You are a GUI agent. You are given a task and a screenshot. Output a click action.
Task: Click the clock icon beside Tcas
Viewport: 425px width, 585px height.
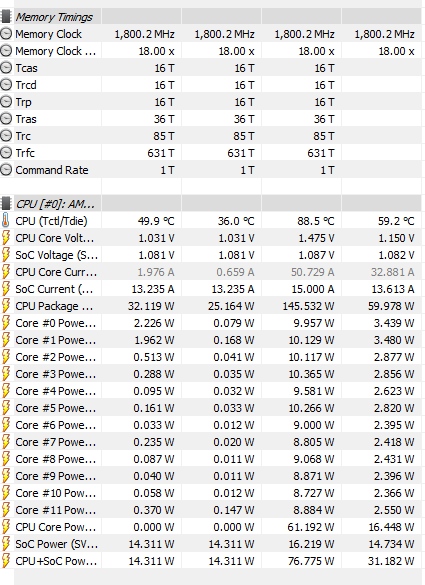(6, 68)
